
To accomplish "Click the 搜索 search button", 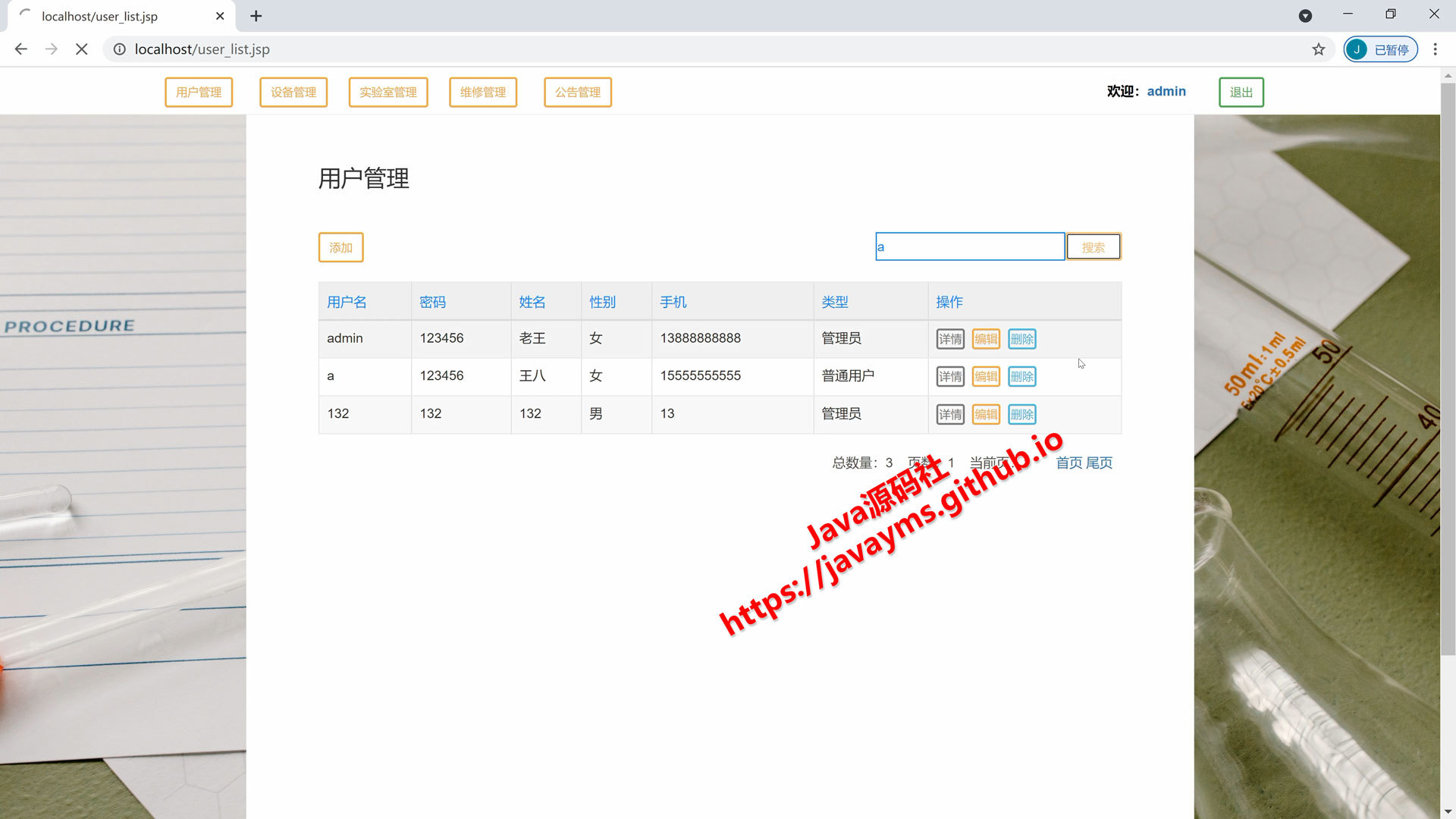I will [x=1094, y=246].
